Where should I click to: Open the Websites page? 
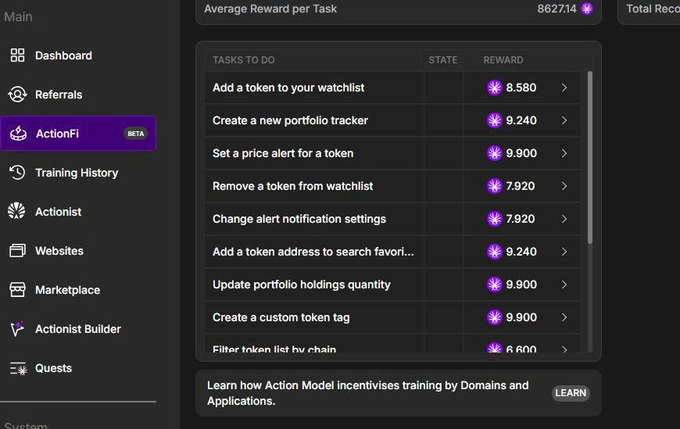click(59, 251)
